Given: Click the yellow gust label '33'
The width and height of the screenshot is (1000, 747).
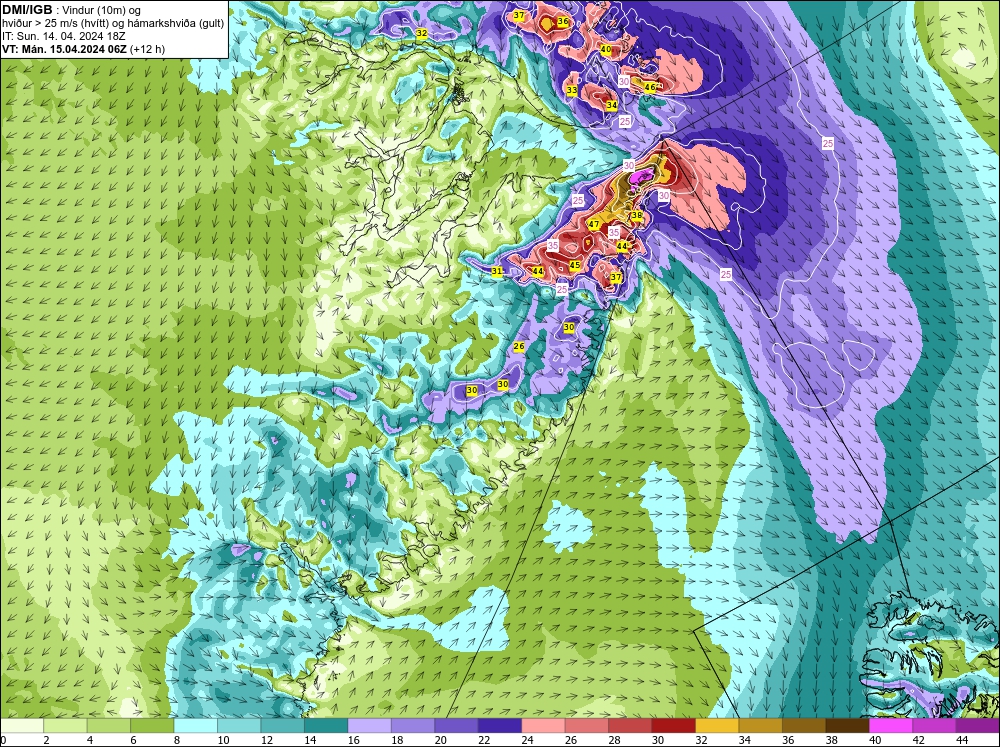Looking at the screenshot, I should point(572,91).
